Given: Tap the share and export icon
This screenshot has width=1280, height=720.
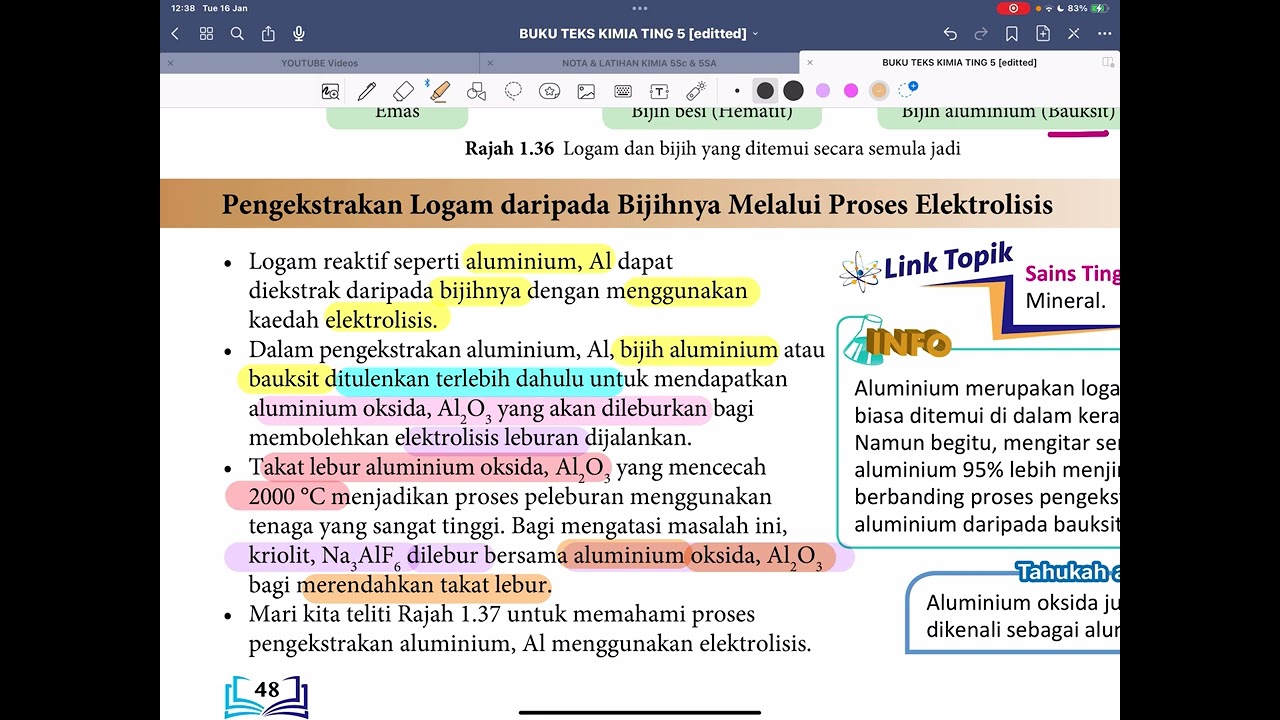Looking at the screenshot, I should coord(268,33).
